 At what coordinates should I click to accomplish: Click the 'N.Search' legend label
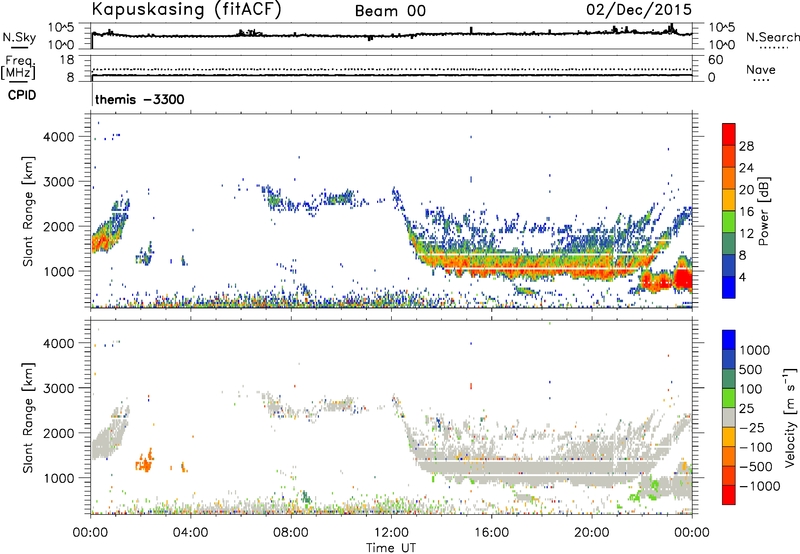pos(772,37)
